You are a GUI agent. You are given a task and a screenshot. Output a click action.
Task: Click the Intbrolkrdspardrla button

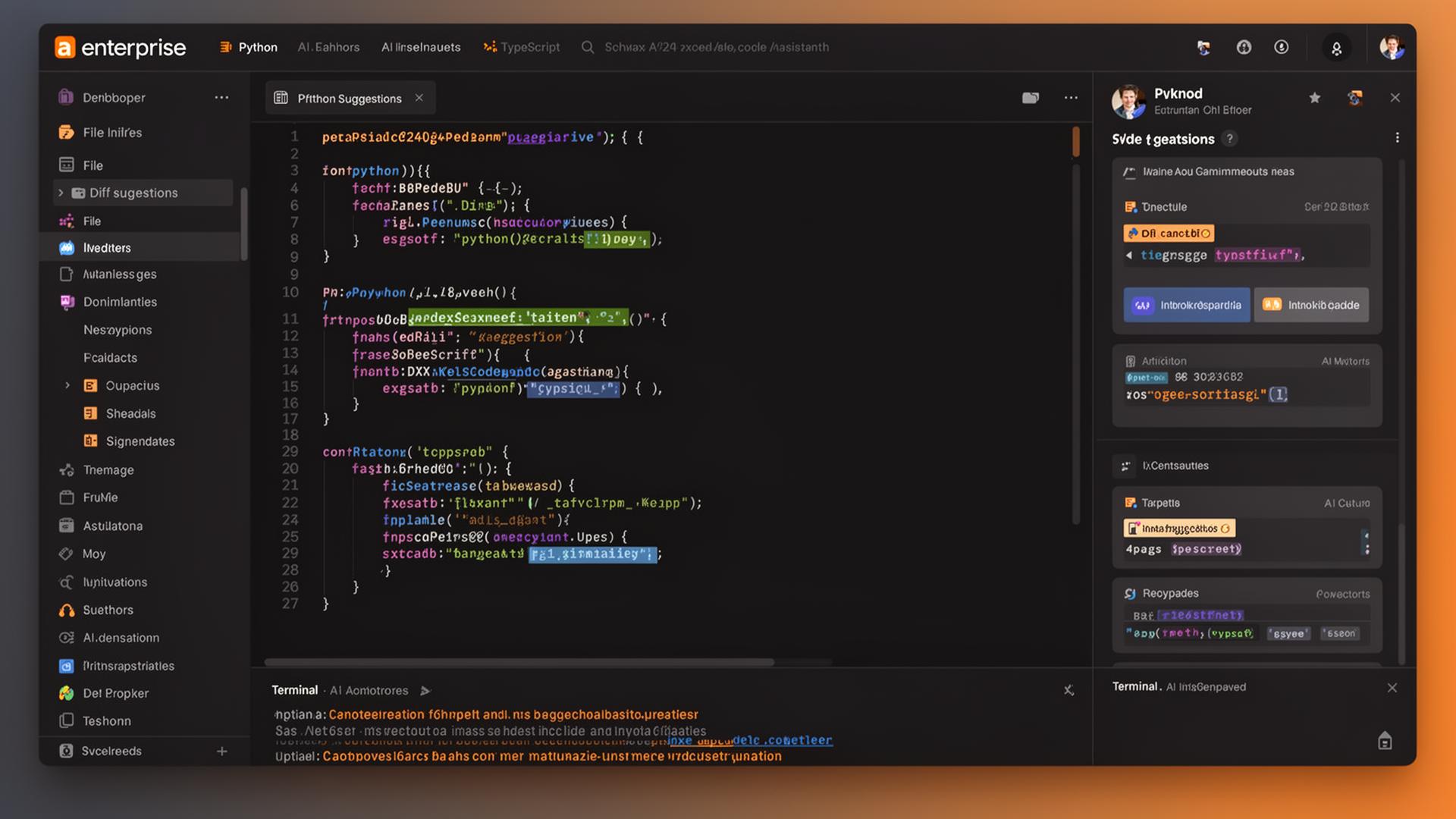(1187, 305)
